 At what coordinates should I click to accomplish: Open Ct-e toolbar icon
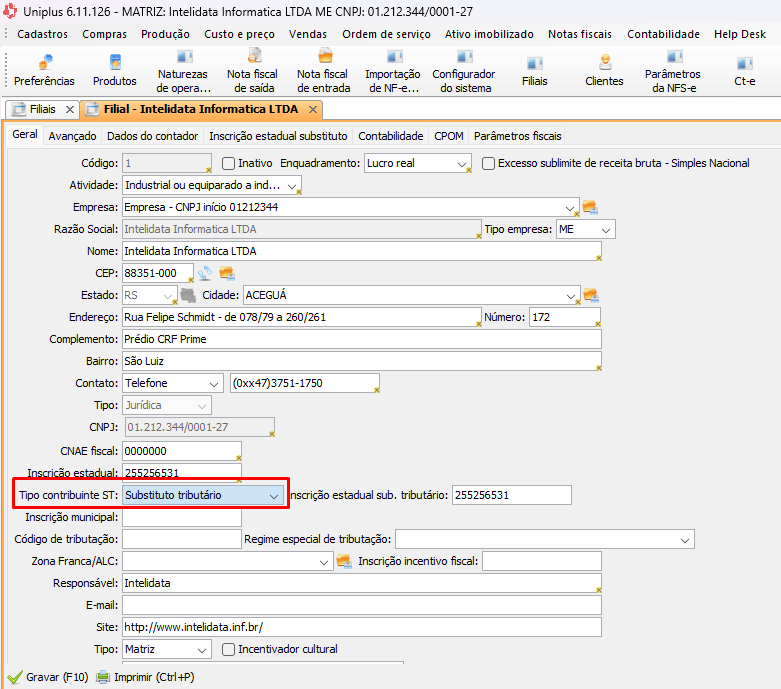tap(745, 63)
